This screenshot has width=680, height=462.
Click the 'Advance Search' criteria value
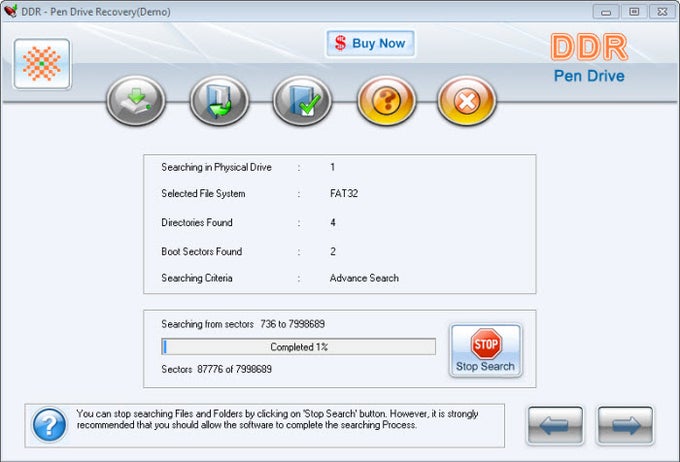(x=364, y=278)
